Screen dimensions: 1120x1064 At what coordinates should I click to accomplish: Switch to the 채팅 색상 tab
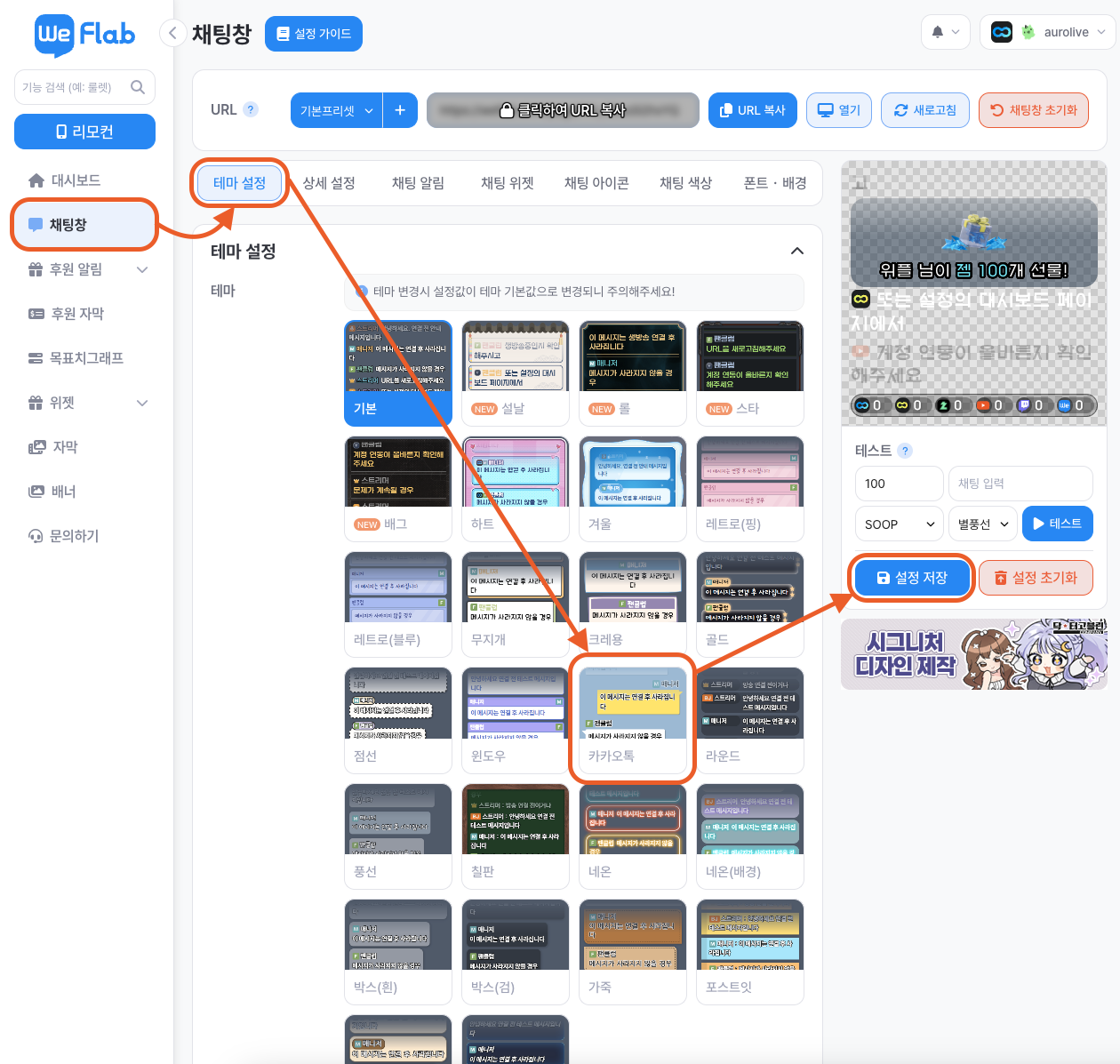click(685, 183)
